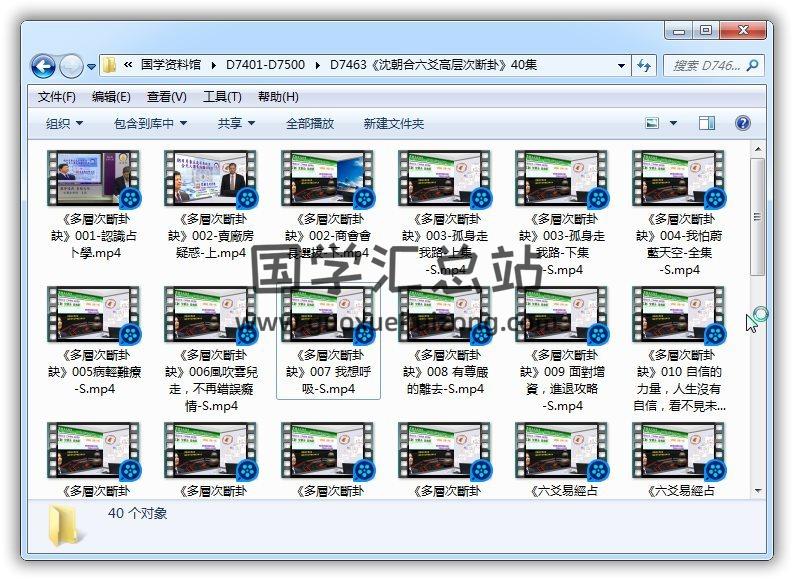794x581 pixels.
Task: Open the 工具(T) menu
Action: point(222,97)
